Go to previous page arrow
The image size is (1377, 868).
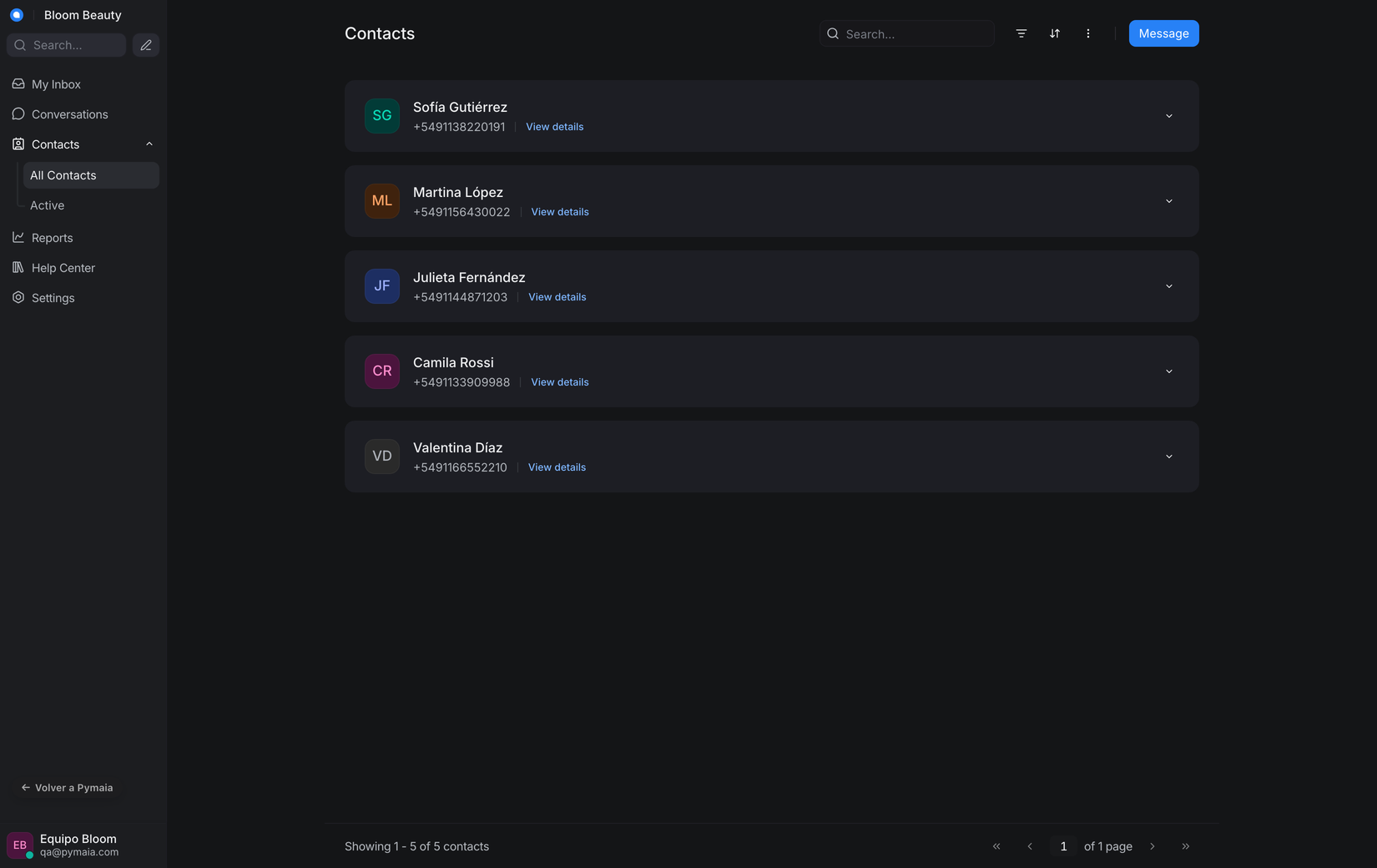pyautogui.click(x=1030, y=846)
